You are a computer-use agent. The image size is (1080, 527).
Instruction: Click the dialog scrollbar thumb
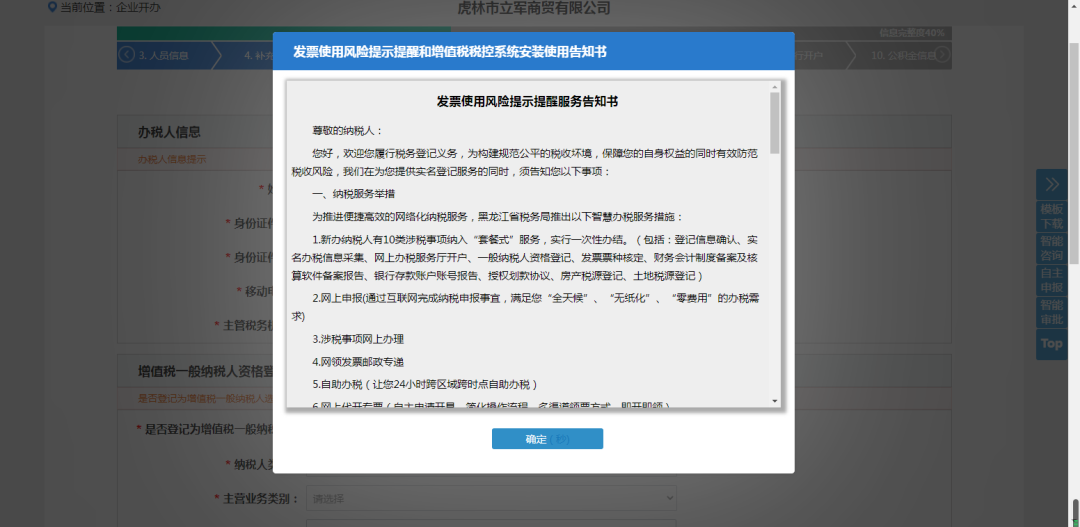coord(775,123)
